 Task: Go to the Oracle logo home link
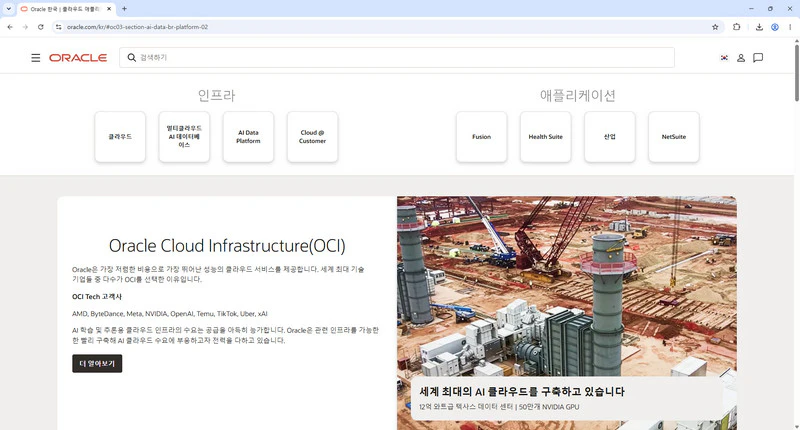point(78,58)
